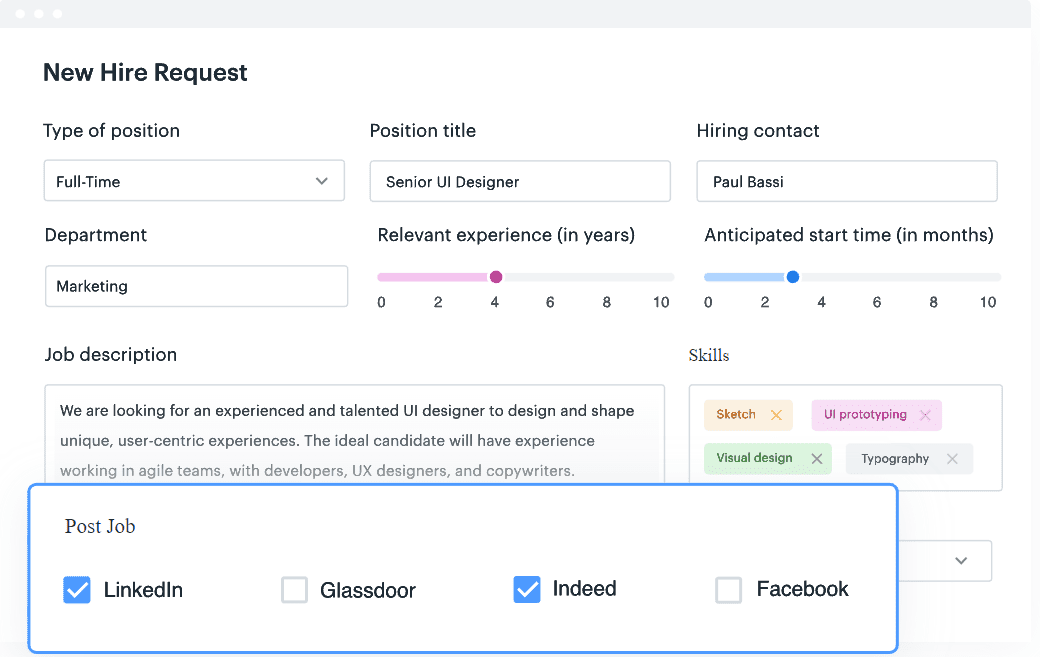Remove the Typography skill tag
Viewport: 1057px width, 657px height.
[952, 459]
